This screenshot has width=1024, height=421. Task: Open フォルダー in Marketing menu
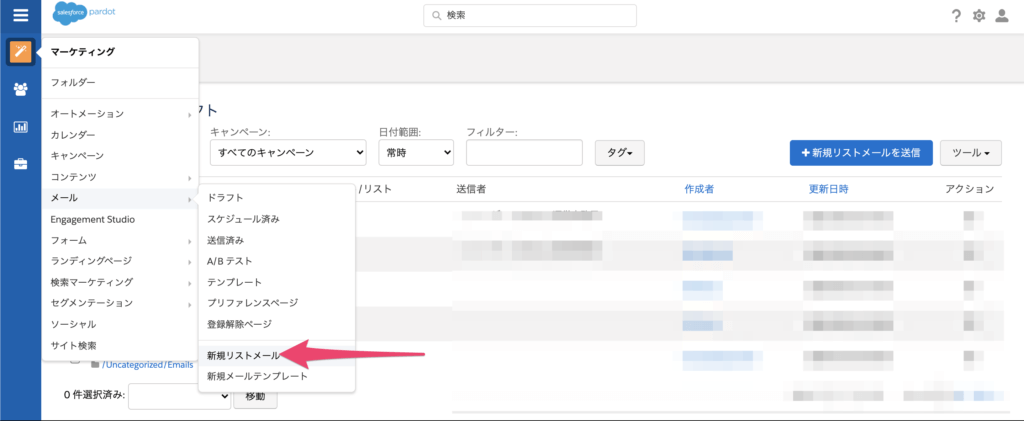120,83
